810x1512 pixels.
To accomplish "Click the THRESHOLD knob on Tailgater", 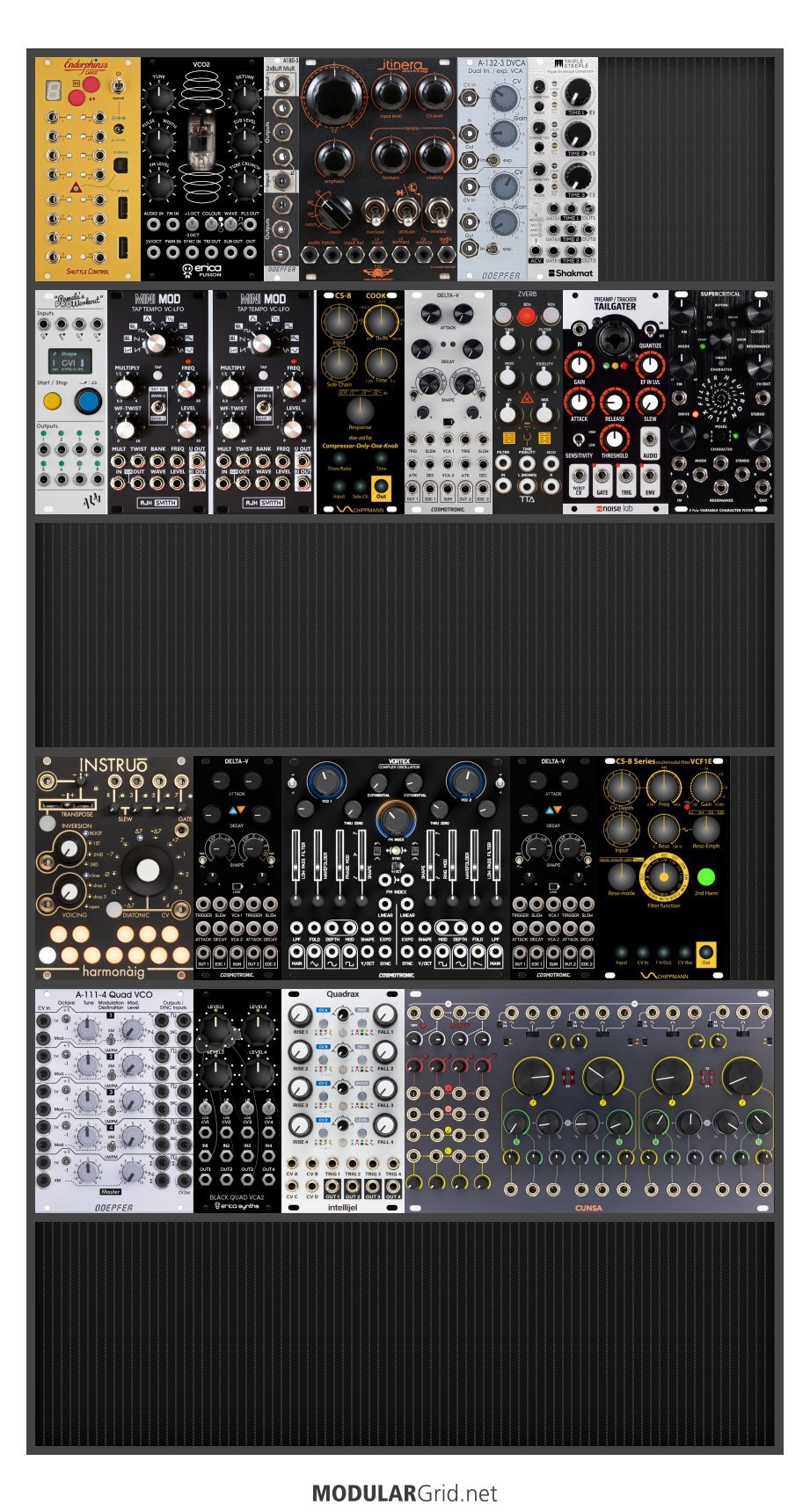I will click(614, 439).
